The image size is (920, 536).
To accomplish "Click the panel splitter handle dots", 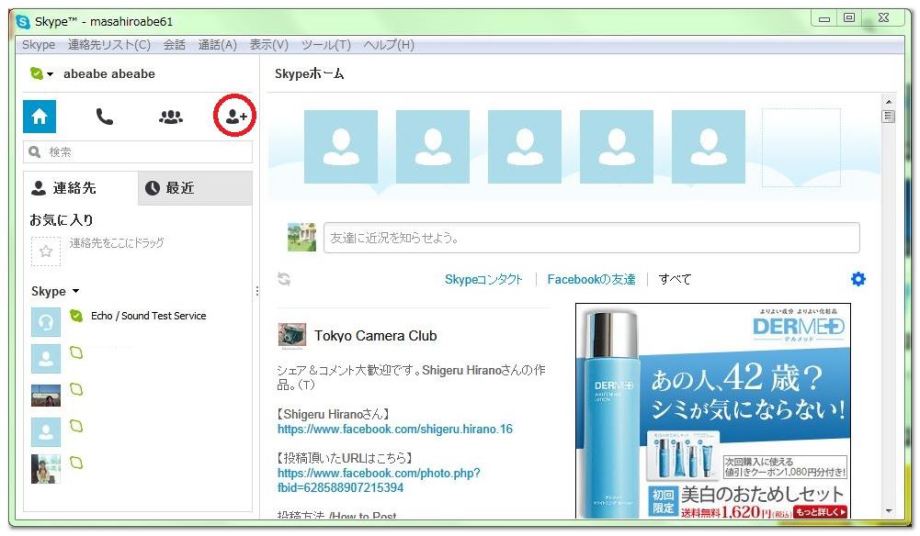I will point(257,291).
